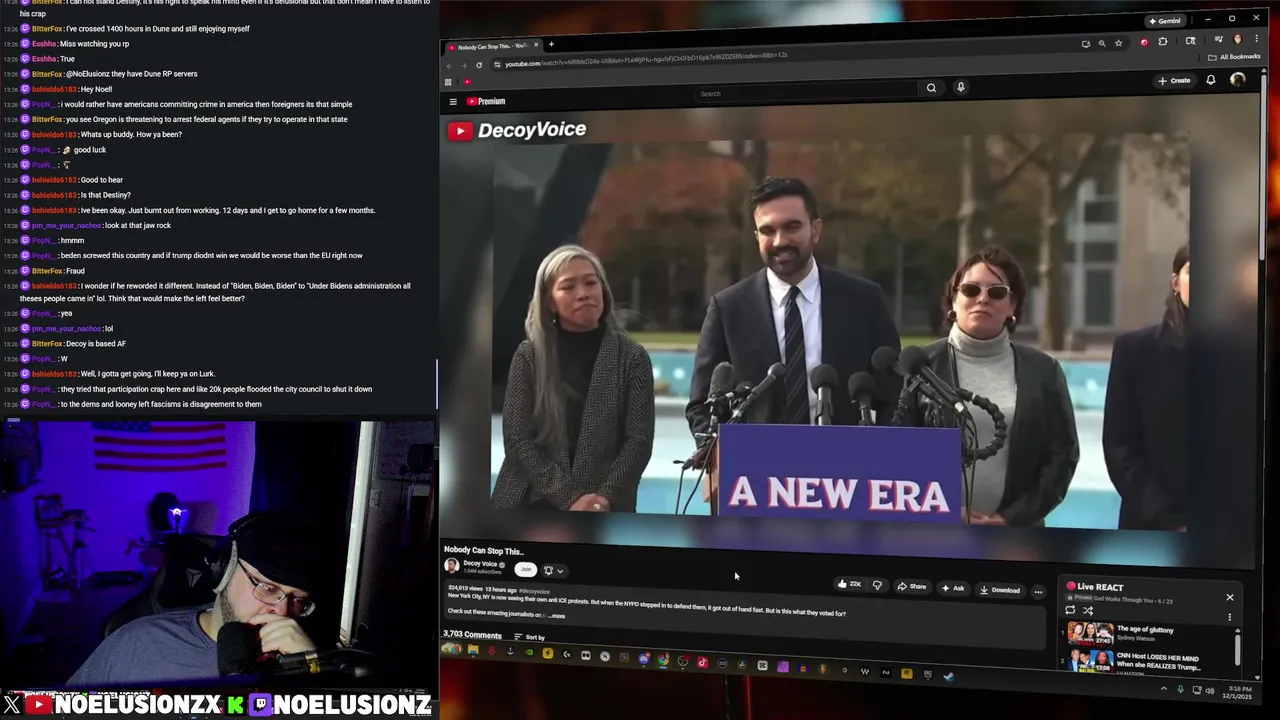Open Chrome three-dot menu
Screen dimensions: 1280x720
tap(1255, 39)
